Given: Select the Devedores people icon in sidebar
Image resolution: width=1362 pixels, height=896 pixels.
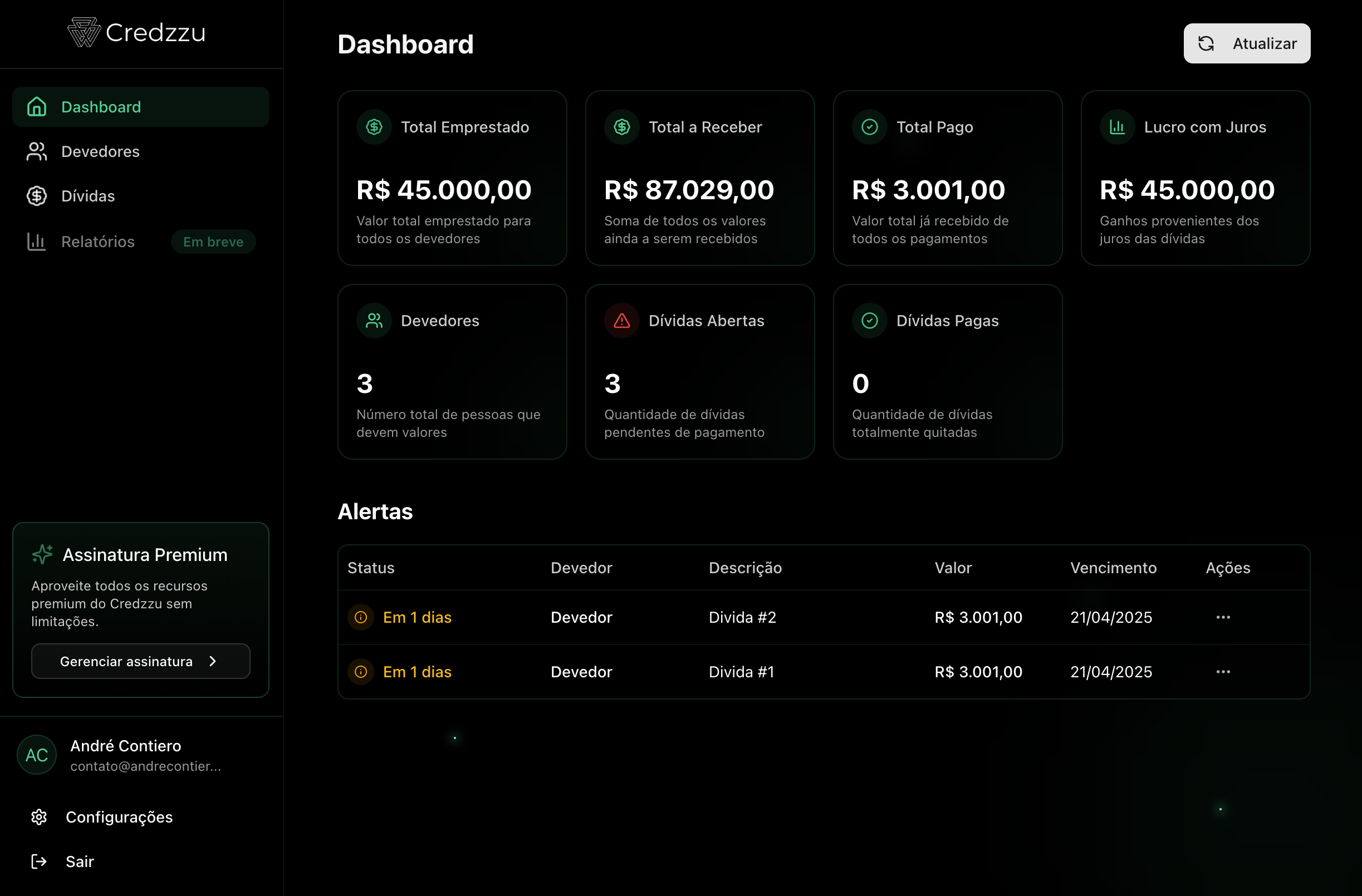Looking at the screenshot, I should tap(36, 151).
